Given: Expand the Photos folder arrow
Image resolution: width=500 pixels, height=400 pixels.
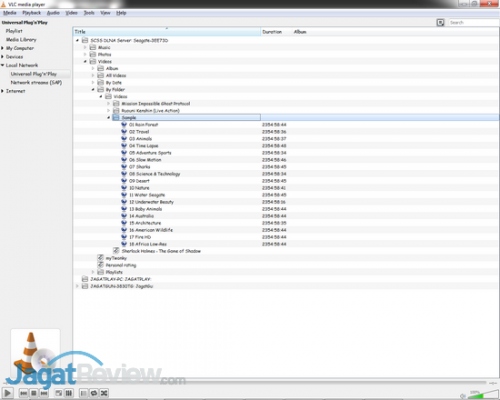Looking at the screenshot, I should tap(85, 54).
